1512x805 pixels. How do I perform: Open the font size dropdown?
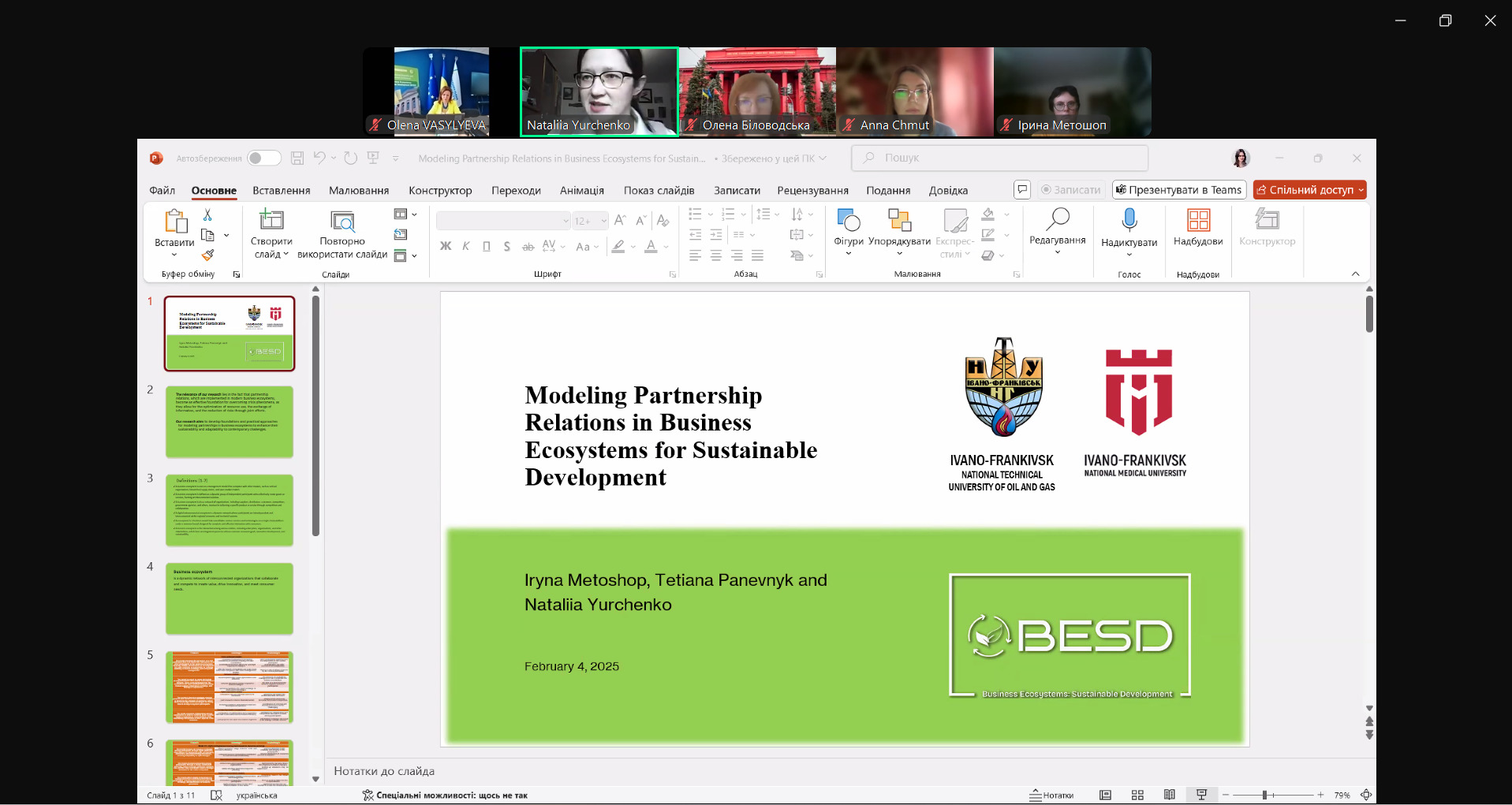point(603,221)
